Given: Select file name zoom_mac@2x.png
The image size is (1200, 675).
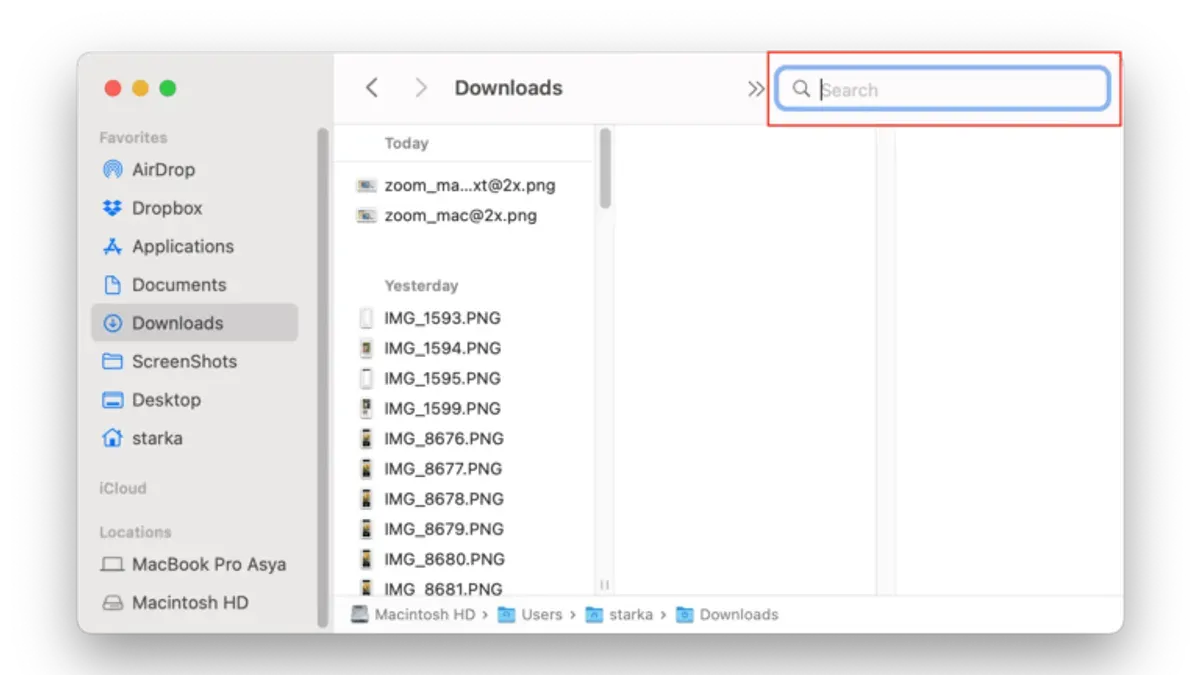Looking at the screenshot, I should coord(461,215).
